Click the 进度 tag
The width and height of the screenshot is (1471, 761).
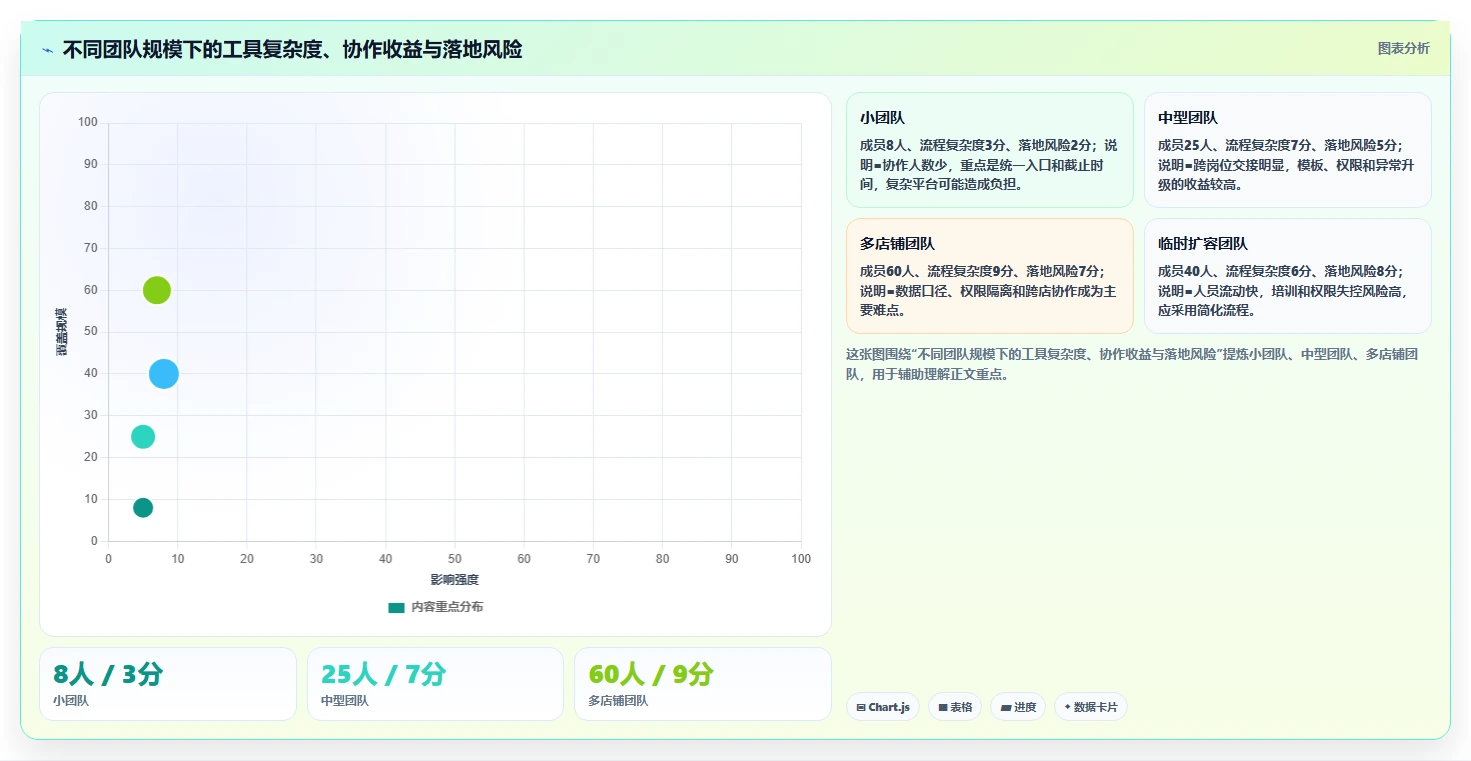(x=1018, y=707)
